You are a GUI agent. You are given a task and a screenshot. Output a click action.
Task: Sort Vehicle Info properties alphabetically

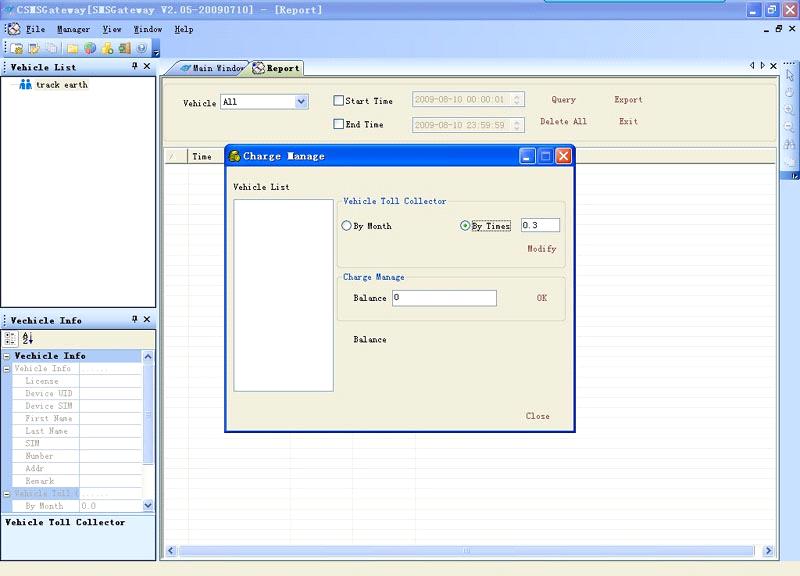(27, 339)
